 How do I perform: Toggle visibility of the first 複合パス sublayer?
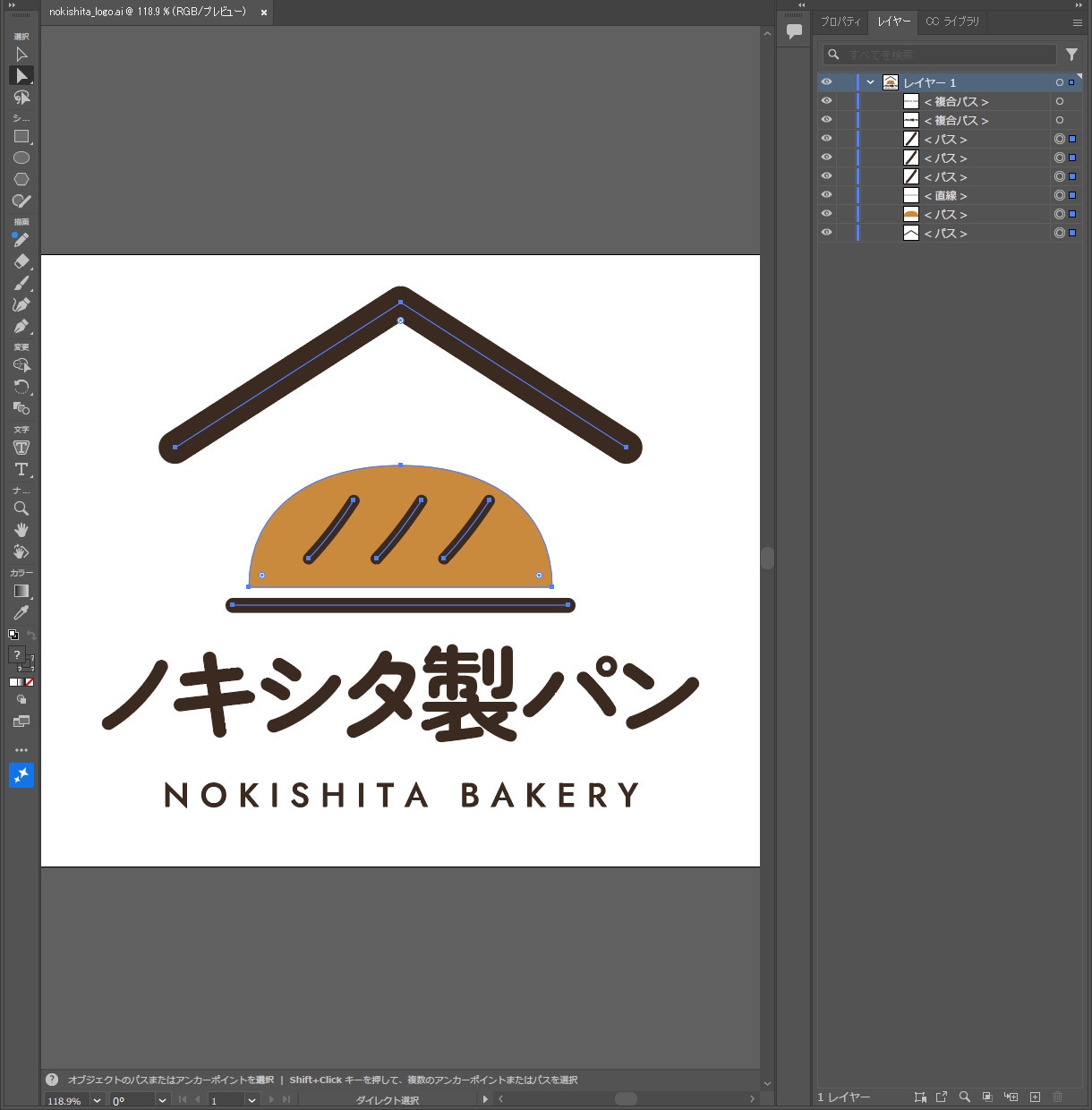(826, 101)
